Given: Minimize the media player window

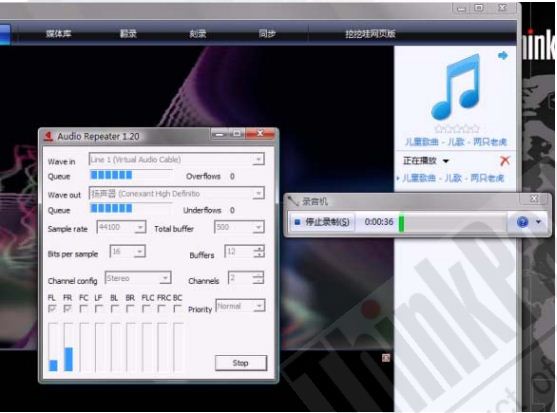Looking at the screenshot, I should tap(461, 9).
